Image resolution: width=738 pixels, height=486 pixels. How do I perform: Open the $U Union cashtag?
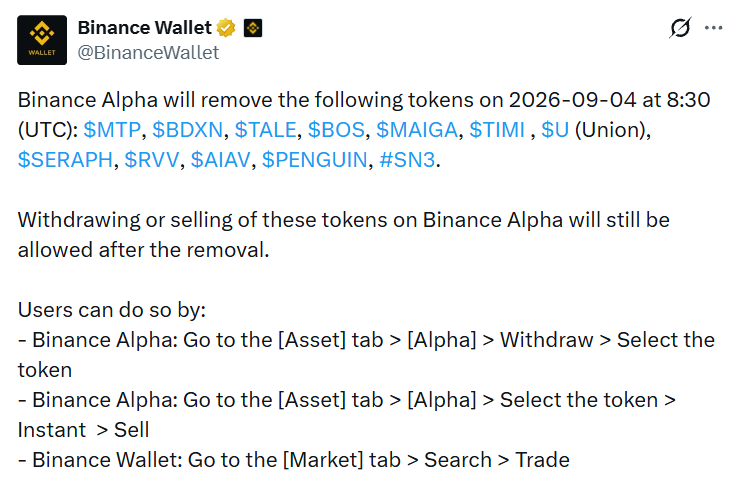pos(555,130)
